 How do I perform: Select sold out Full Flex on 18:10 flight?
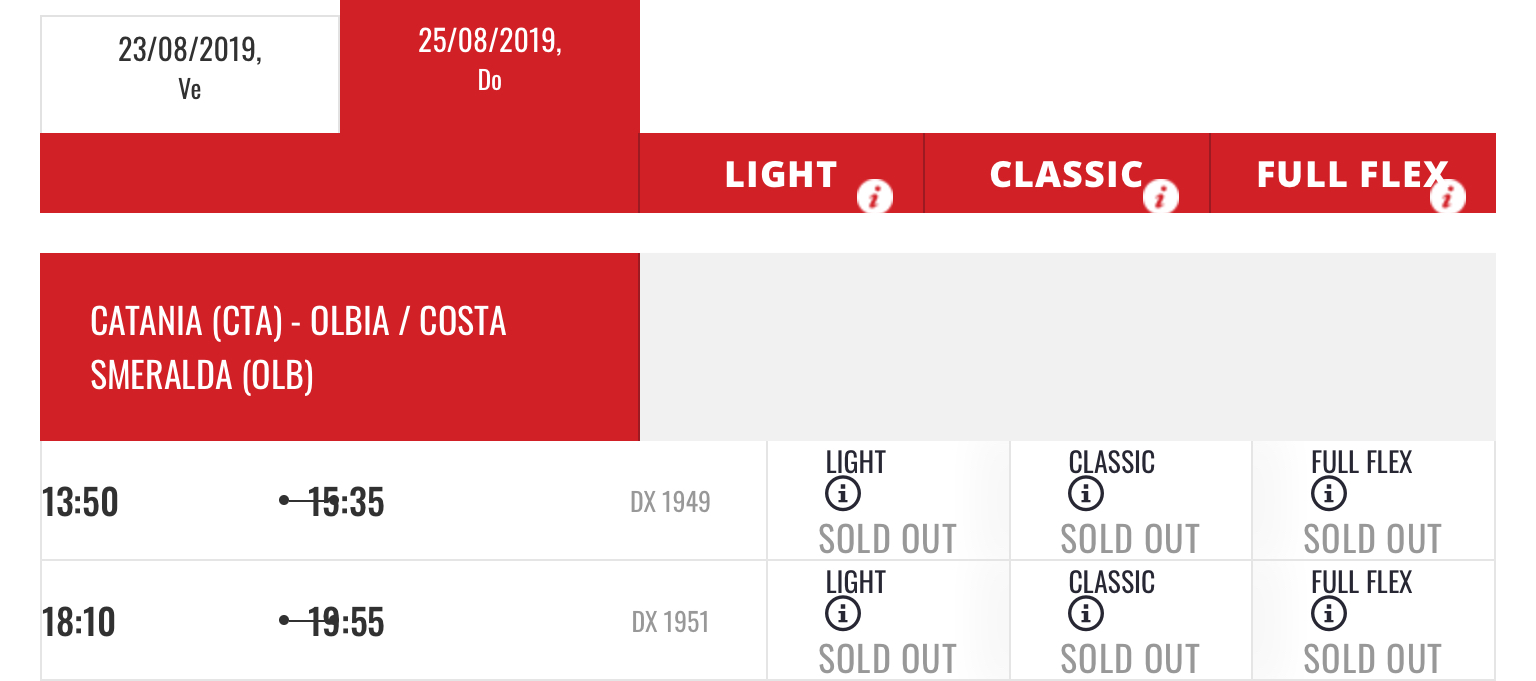pos(1372,659)
